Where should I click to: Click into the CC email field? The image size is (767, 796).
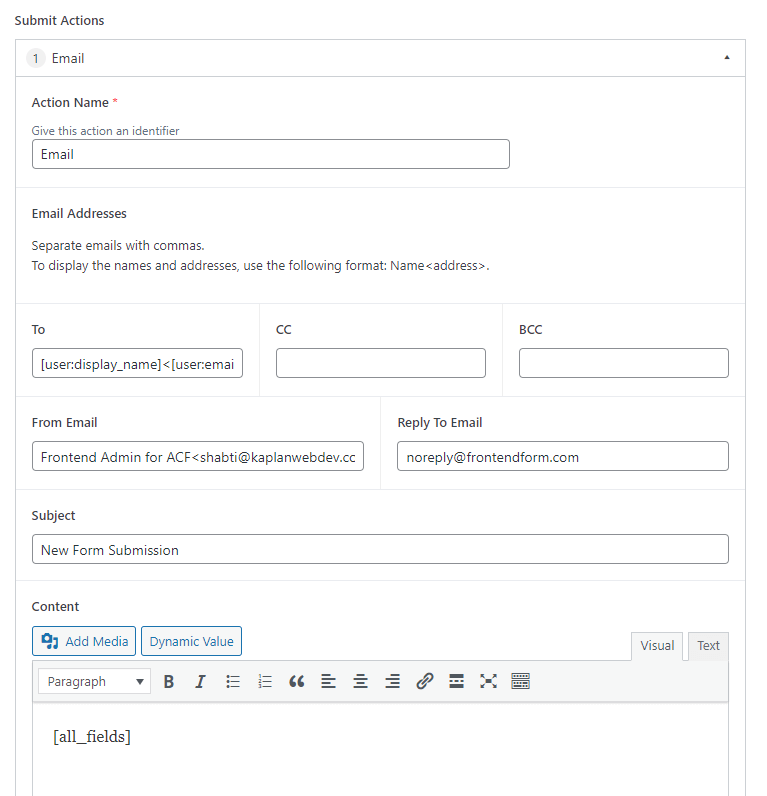(x=381, y=363)
